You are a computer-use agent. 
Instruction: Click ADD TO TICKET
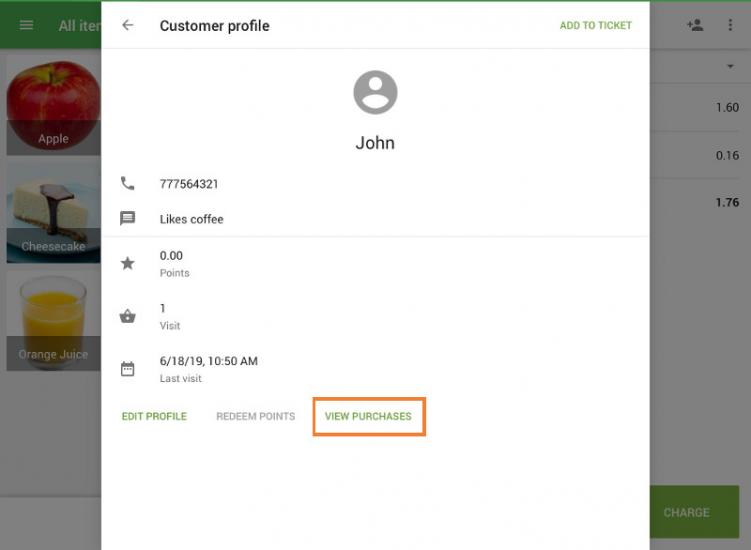[596, 25]
